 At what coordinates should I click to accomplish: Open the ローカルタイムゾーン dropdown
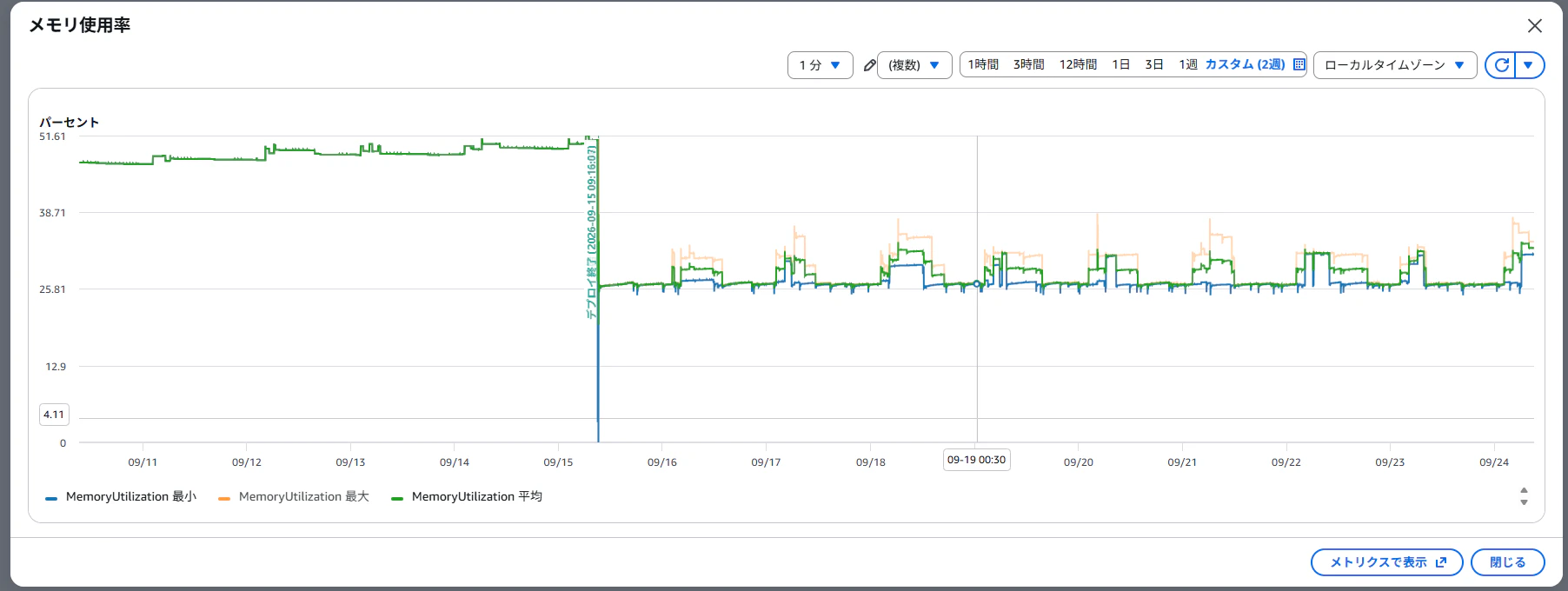pos(1395,65)
